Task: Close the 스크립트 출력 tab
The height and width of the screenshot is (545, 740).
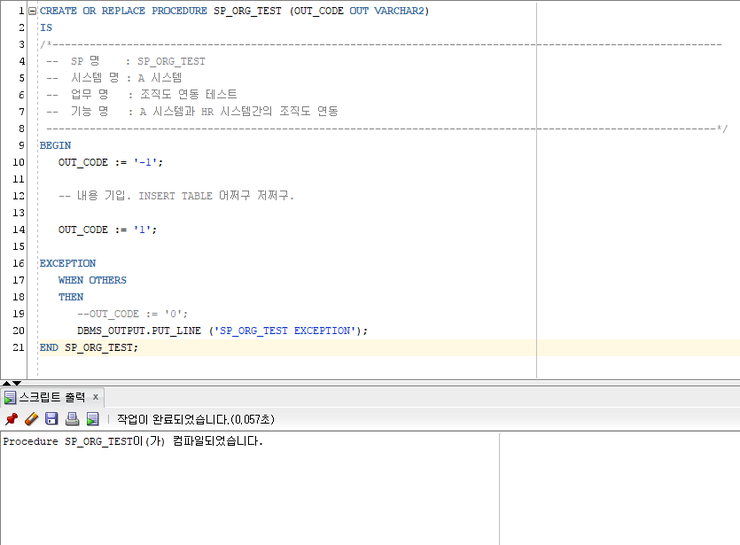Action: point(96,397)
